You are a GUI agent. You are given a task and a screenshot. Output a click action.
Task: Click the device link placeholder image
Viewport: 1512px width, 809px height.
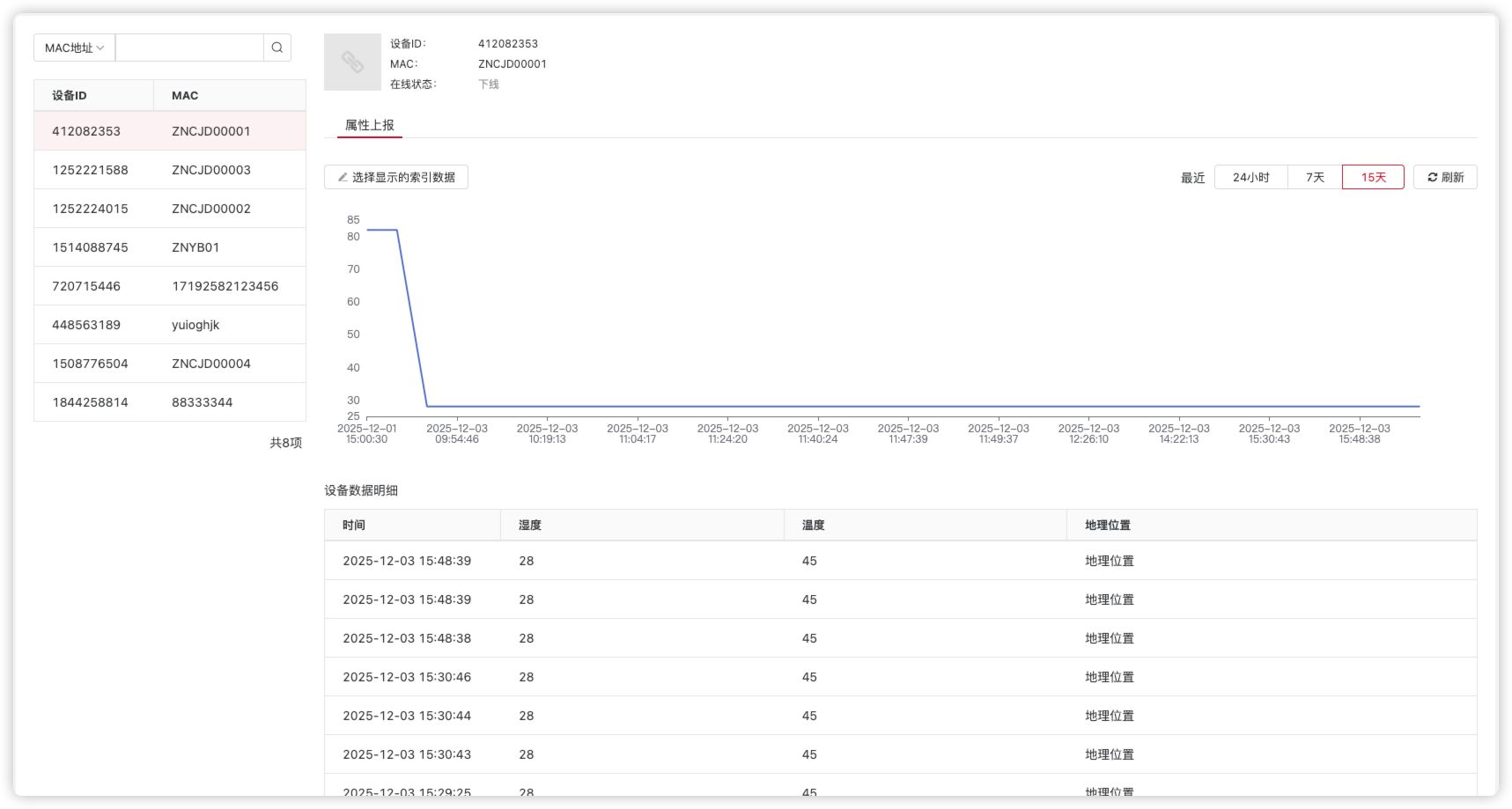(352, 63)
